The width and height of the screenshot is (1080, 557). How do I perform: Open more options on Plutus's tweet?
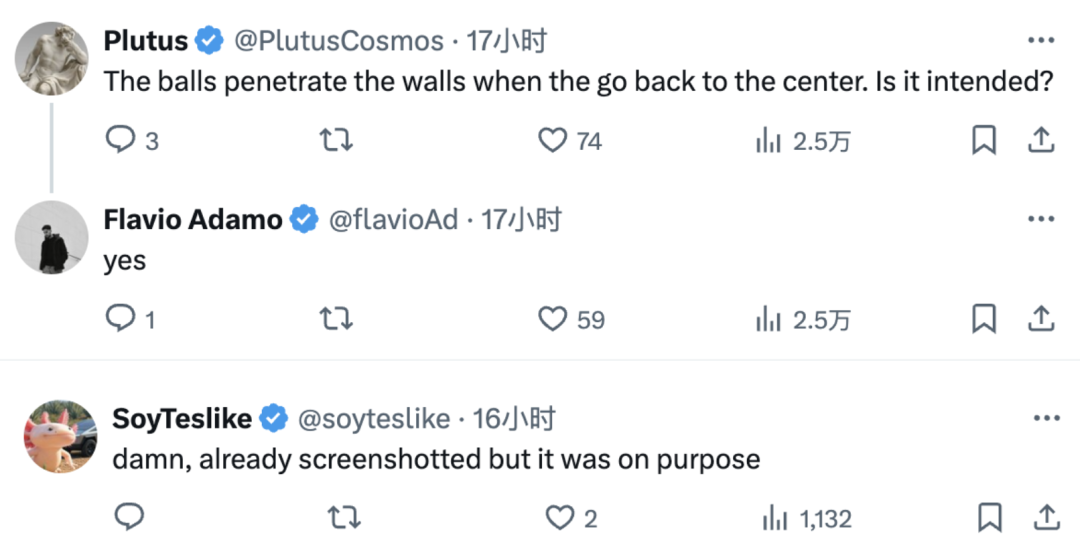pos(1041,41)
